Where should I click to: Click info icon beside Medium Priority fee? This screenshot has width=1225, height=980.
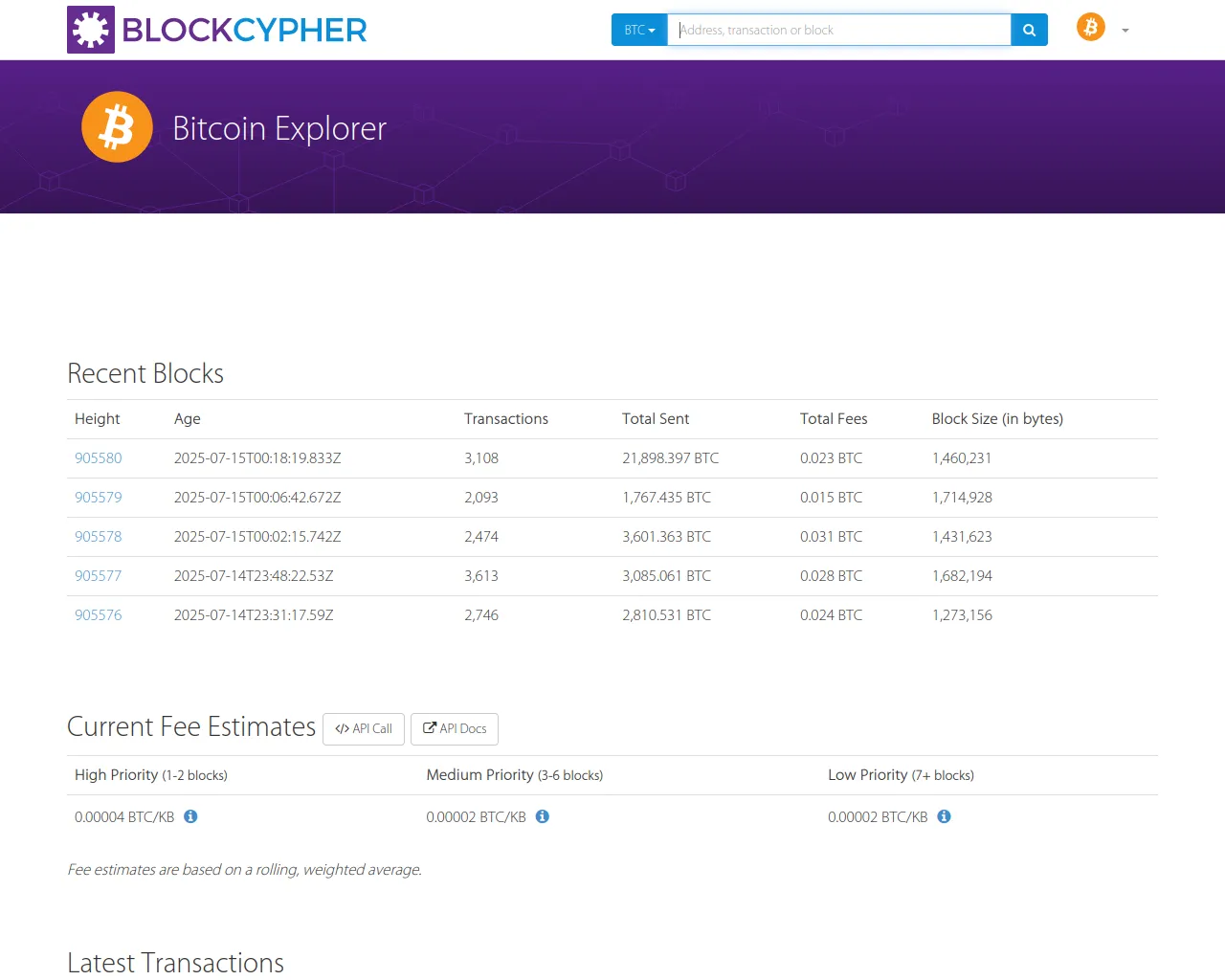(543, 816)
